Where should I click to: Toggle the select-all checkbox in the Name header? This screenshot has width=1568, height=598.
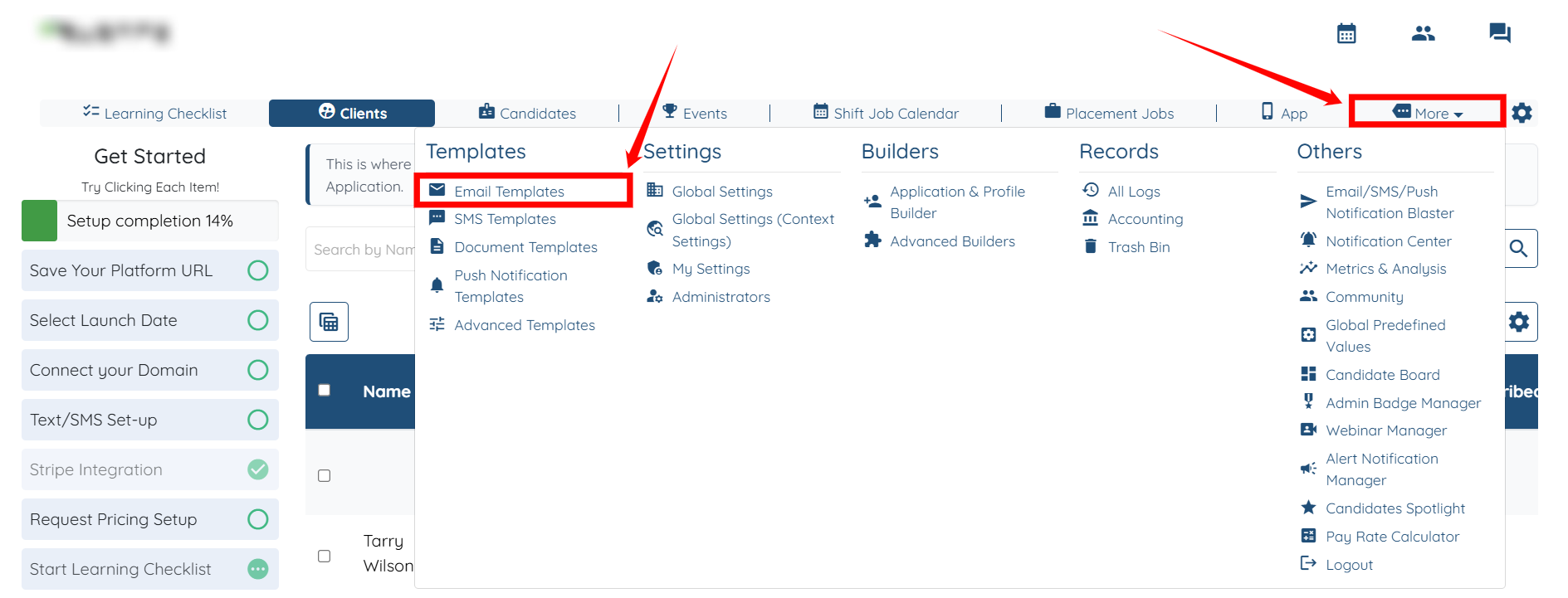tap(325, 390)
